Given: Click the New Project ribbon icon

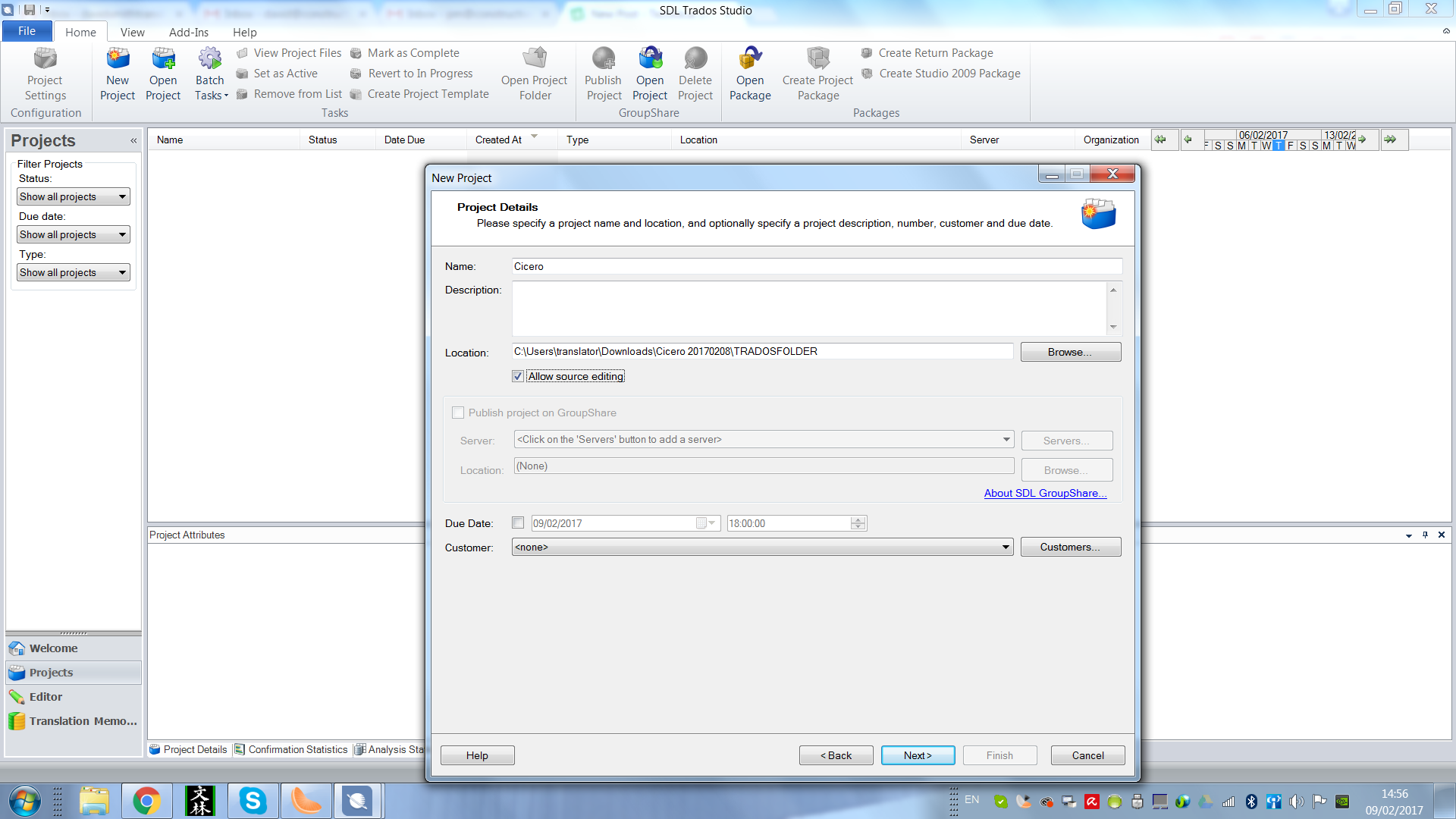Looking at the screenshot, I should pyautogui.click(x=118, y=74).
